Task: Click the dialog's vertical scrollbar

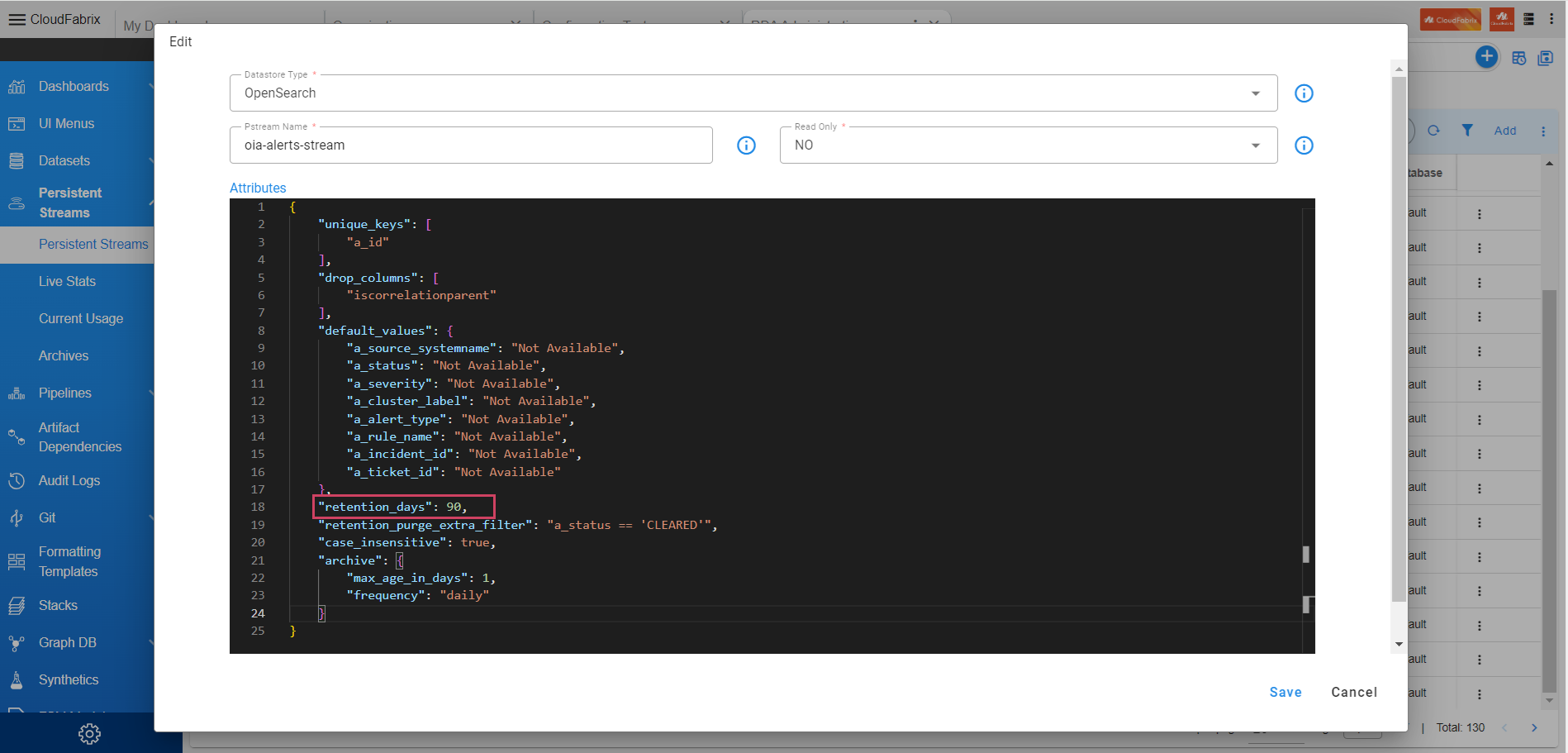Action: [1399, 331]
